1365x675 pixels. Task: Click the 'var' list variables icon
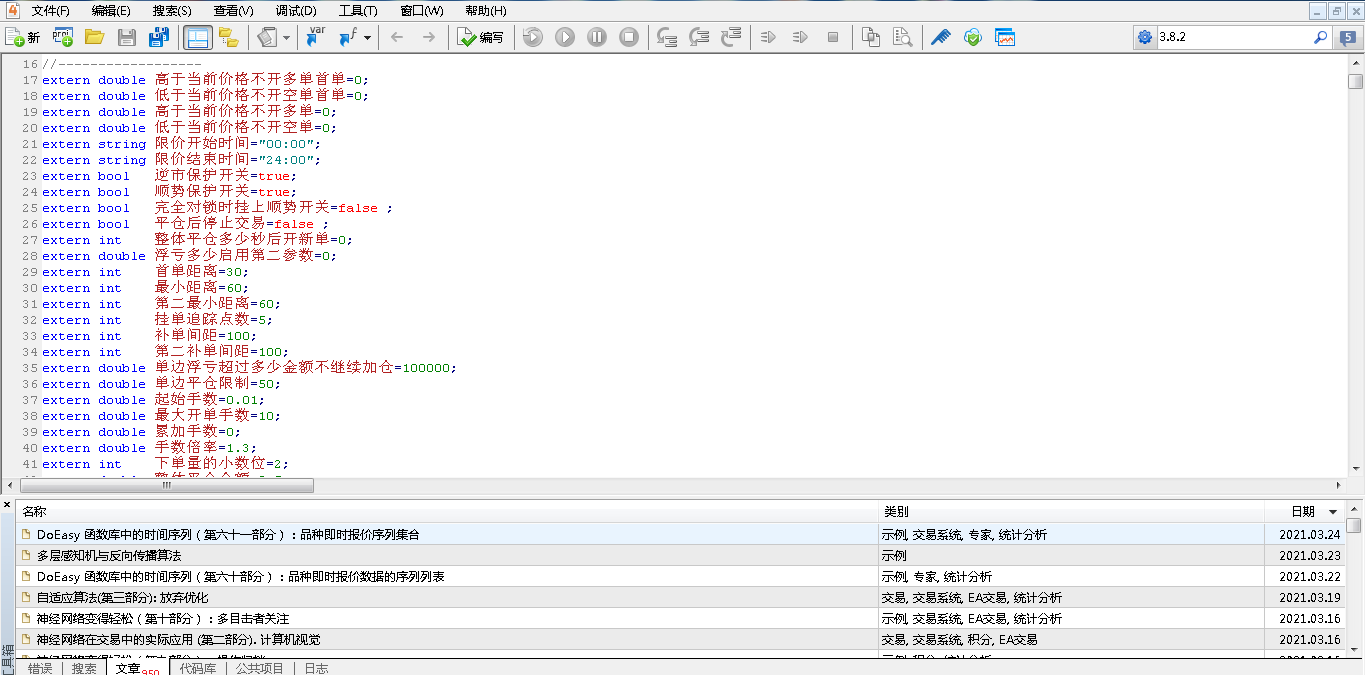pos(315,37)
